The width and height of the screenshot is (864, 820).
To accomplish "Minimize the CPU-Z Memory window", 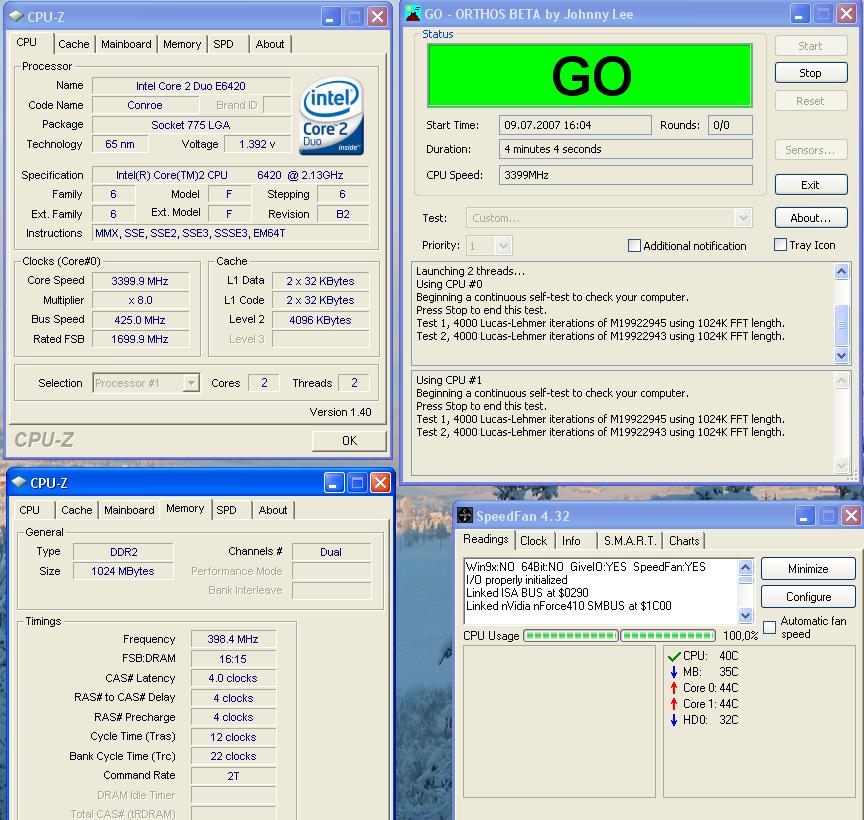I will click(x=333, y=483).
